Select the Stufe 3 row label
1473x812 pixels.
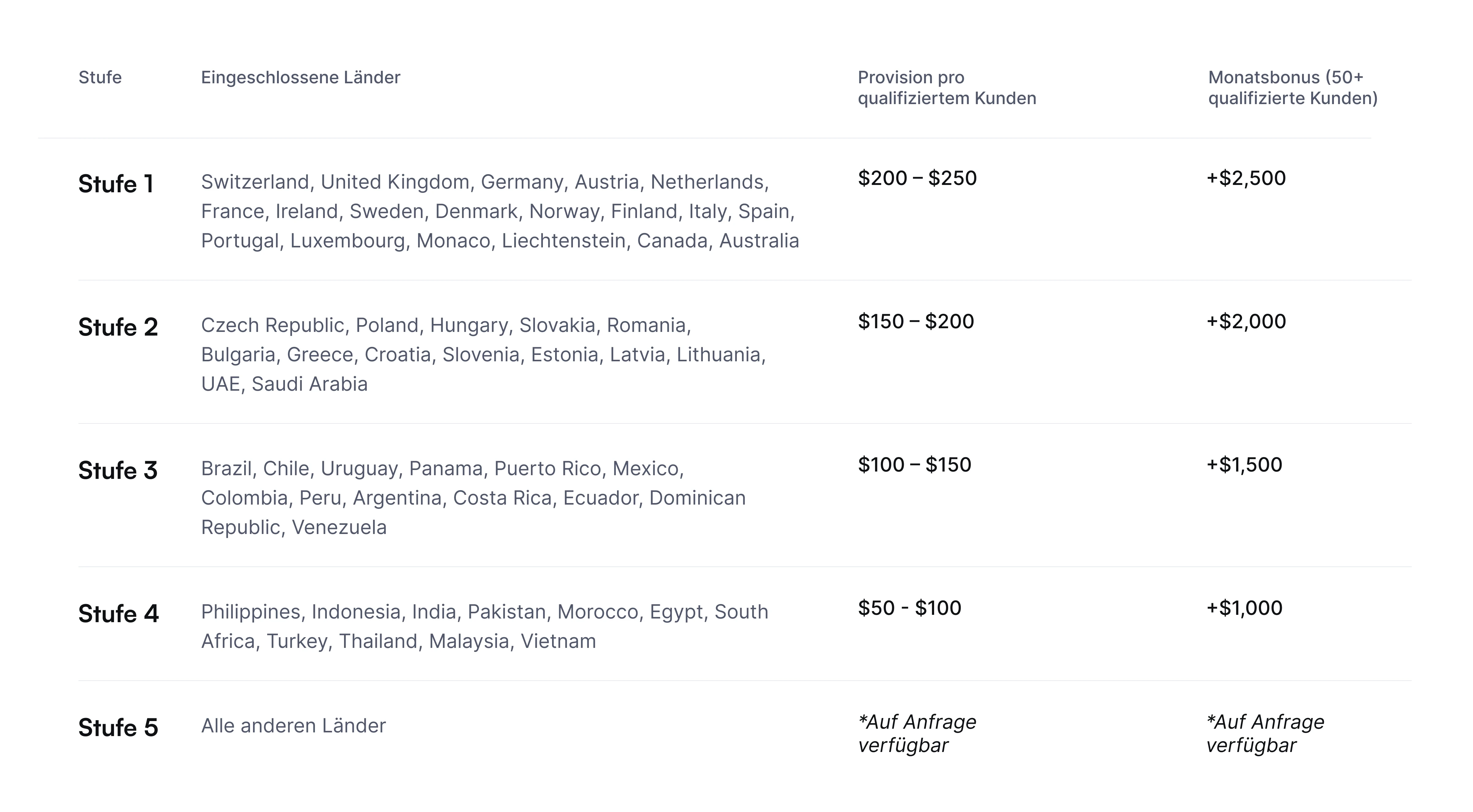(x=118, y=471)
